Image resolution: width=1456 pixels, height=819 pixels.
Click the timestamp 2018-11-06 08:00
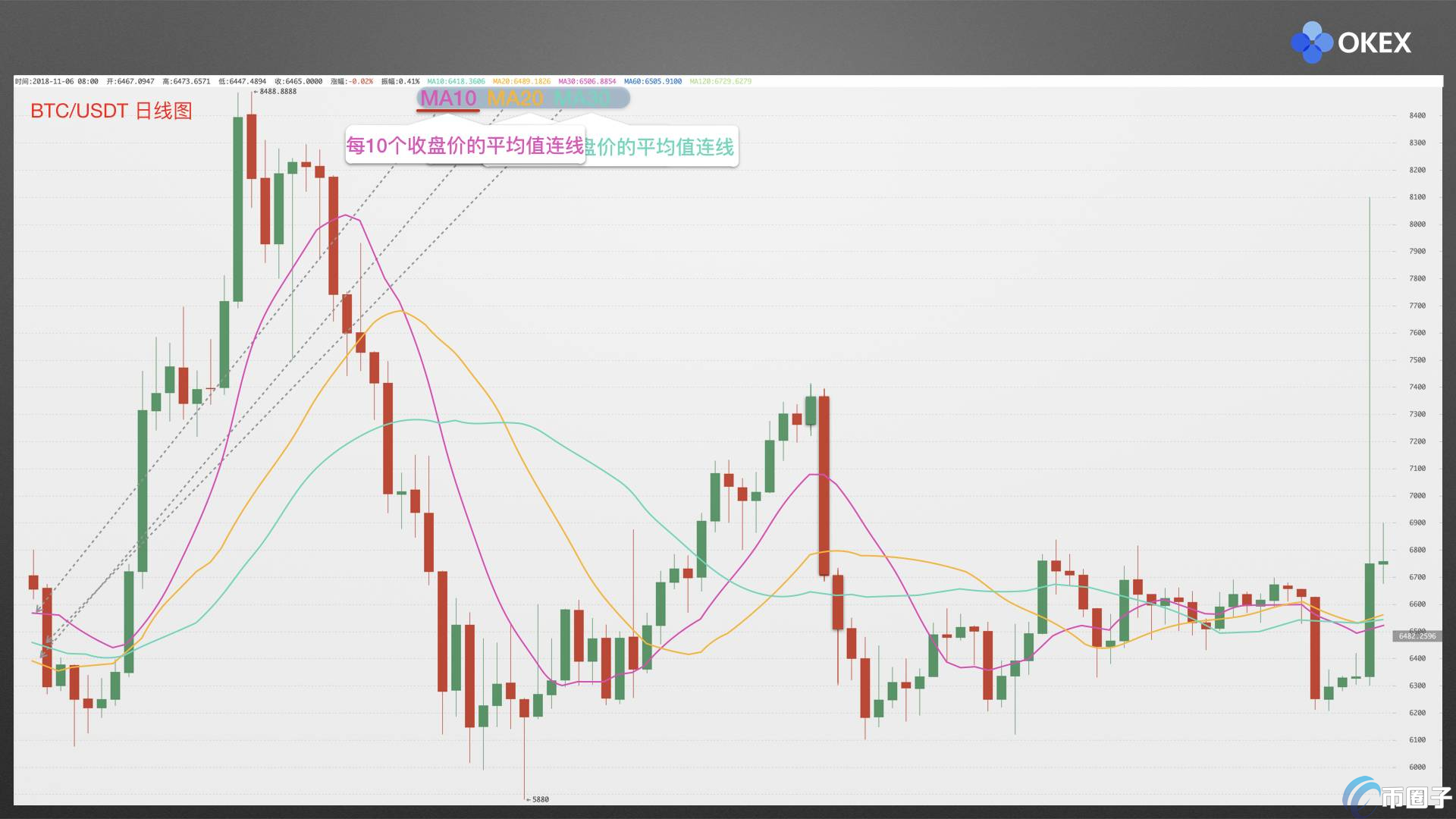click(x=65, y=81)
